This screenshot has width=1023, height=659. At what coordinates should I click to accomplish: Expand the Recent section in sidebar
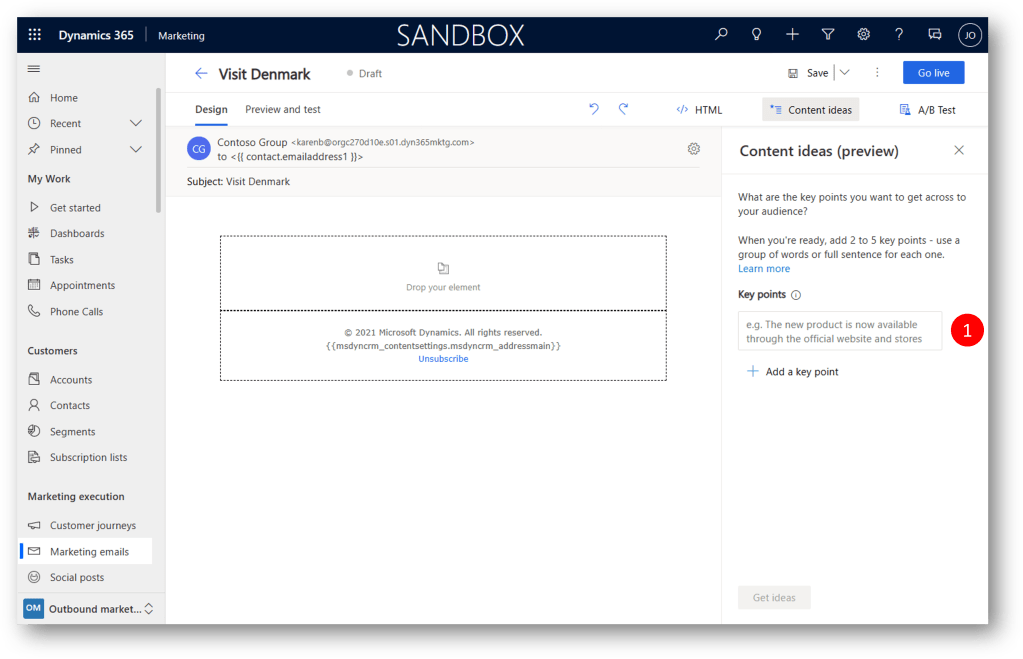136,124
